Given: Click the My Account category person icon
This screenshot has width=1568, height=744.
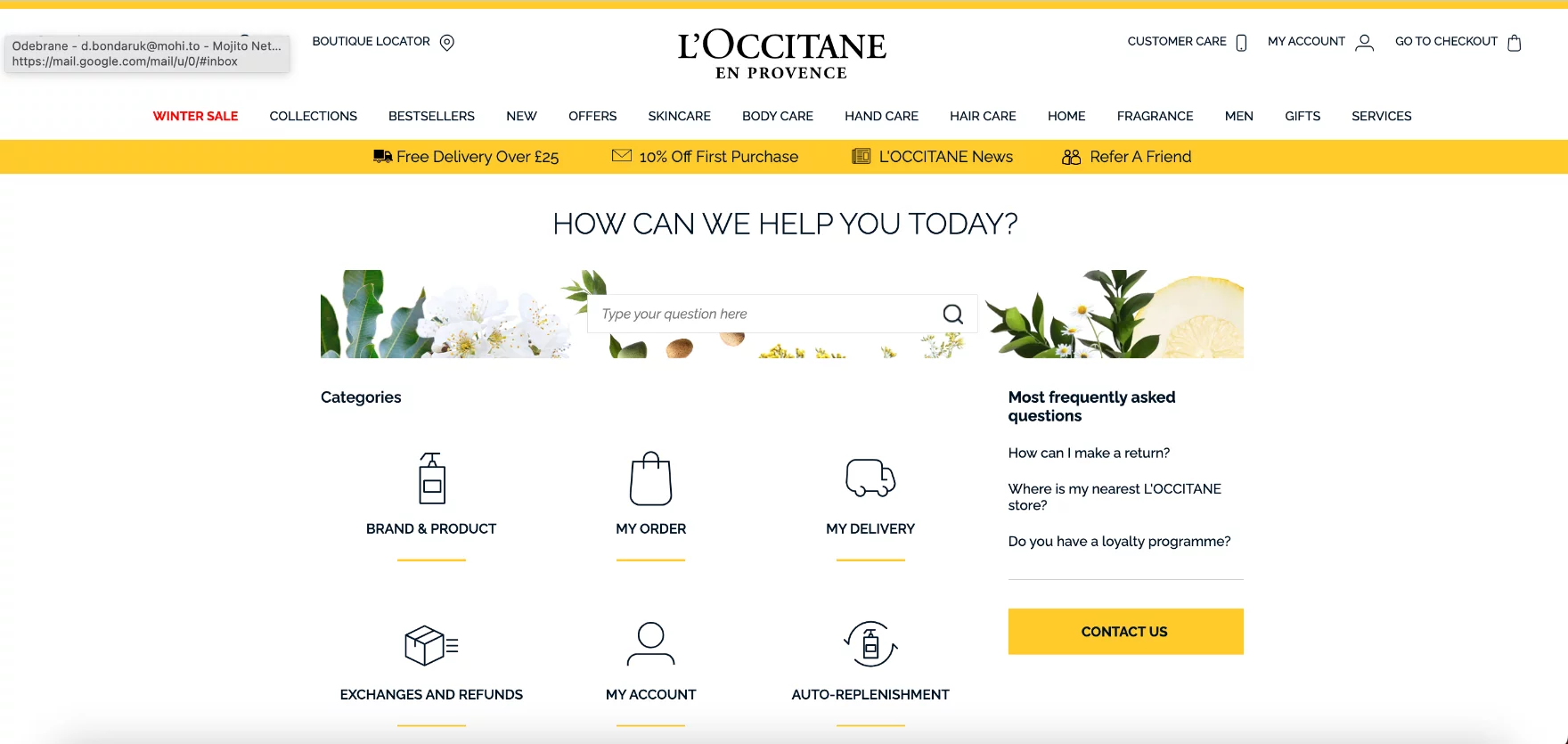Looking at the screenshot, I should pyautogui.click(x=650, y=644).
